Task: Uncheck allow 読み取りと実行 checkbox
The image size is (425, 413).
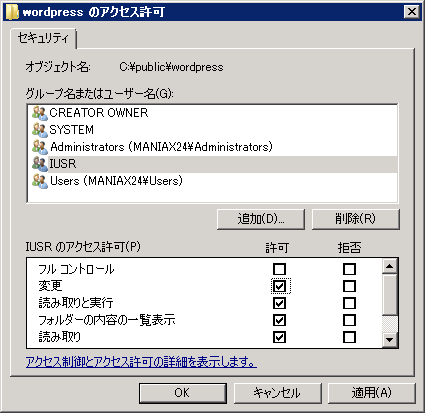Action: [x=279, y=303]
